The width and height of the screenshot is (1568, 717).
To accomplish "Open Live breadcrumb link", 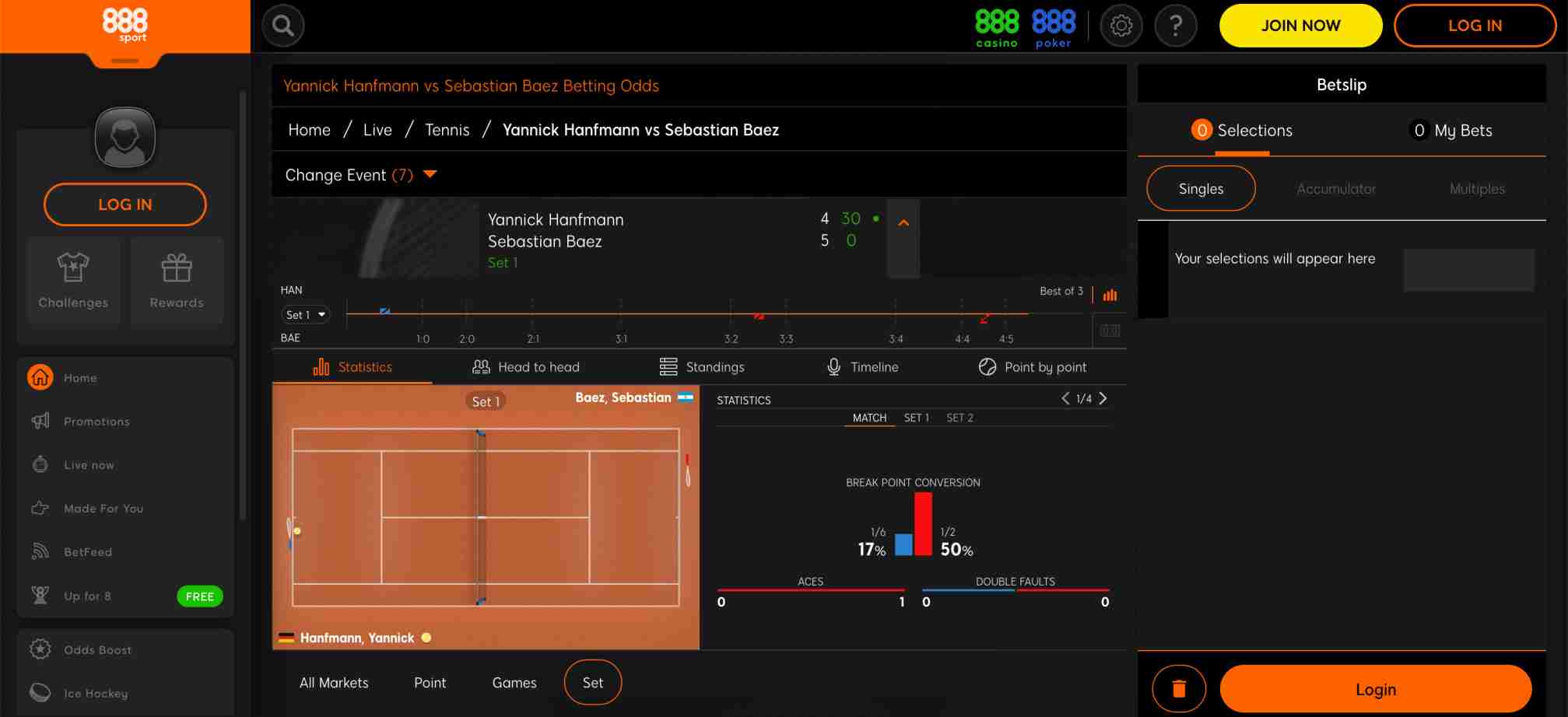I will [x=377, y=130].
